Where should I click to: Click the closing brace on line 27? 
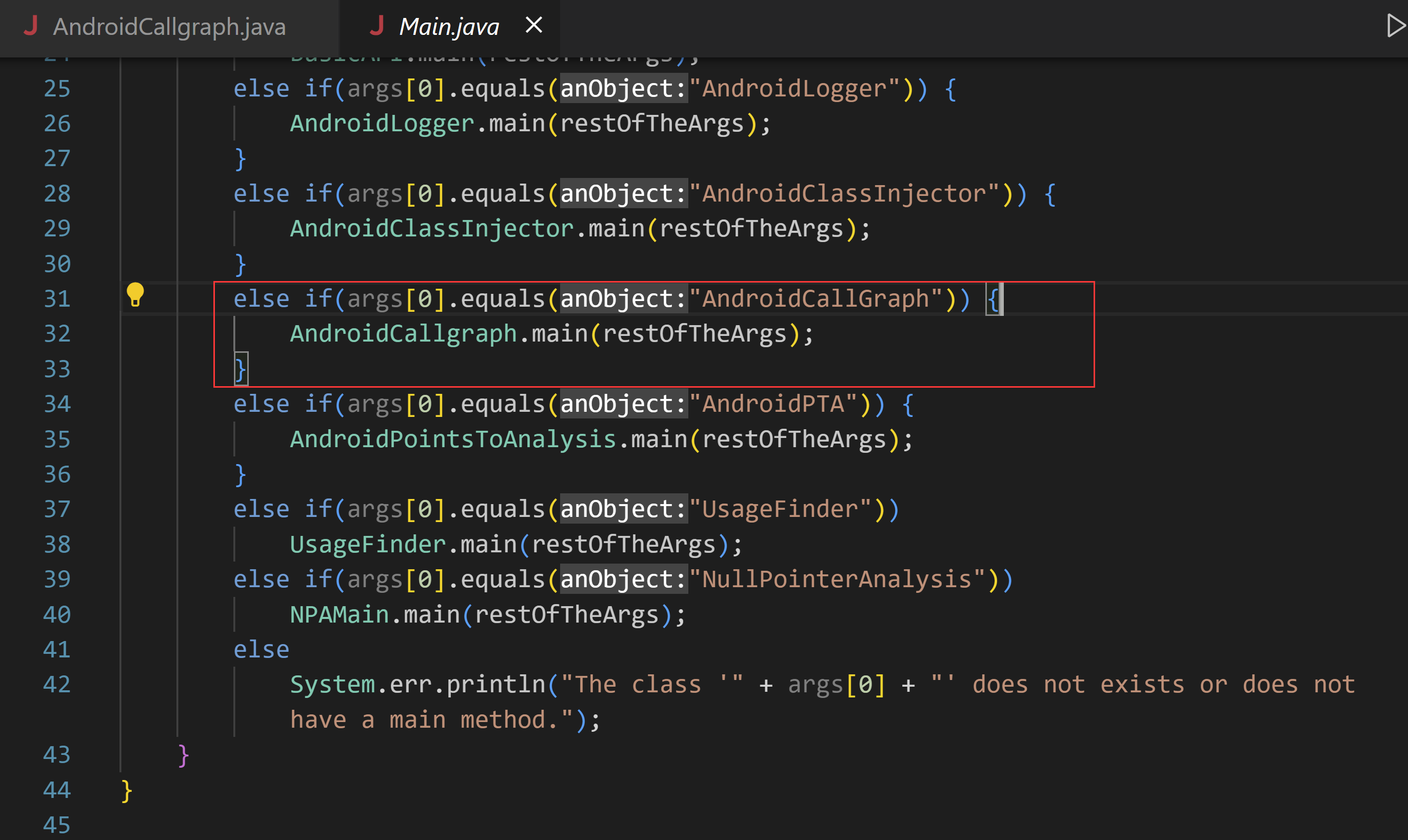pos(241,159)
